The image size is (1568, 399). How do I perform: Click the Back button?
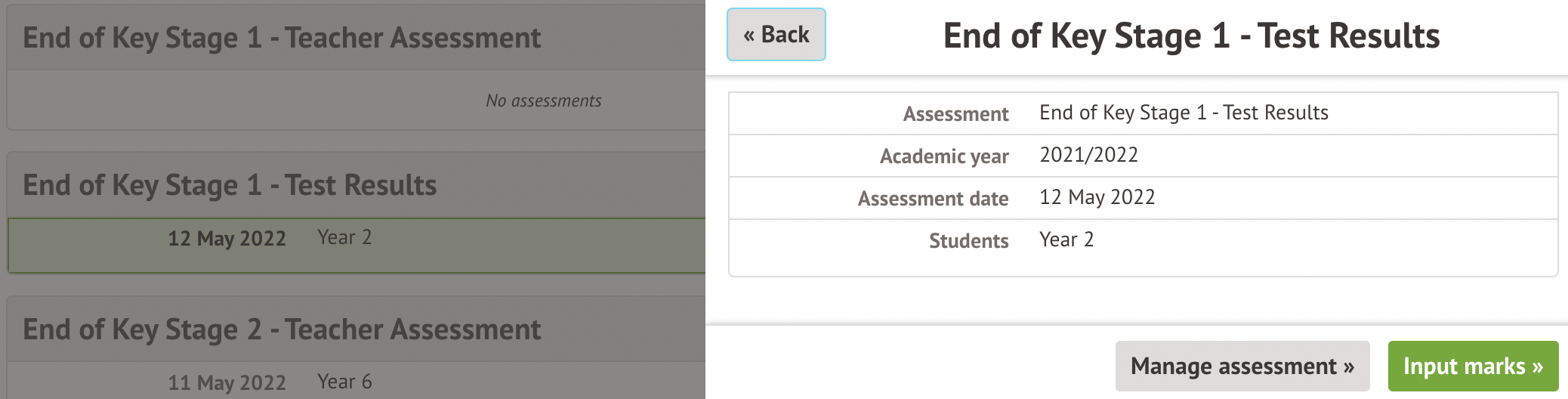(x=776, y=35)
